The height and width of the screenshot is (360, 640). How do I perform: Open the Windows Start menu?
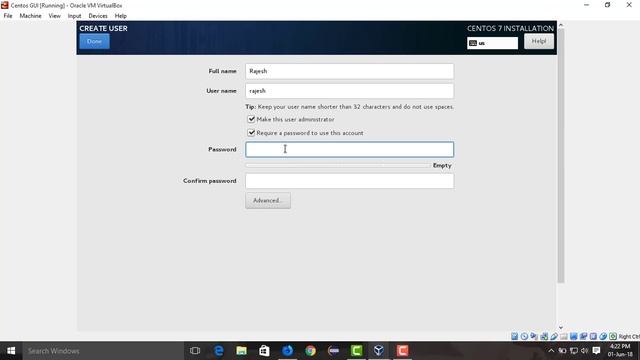[11, 351]
